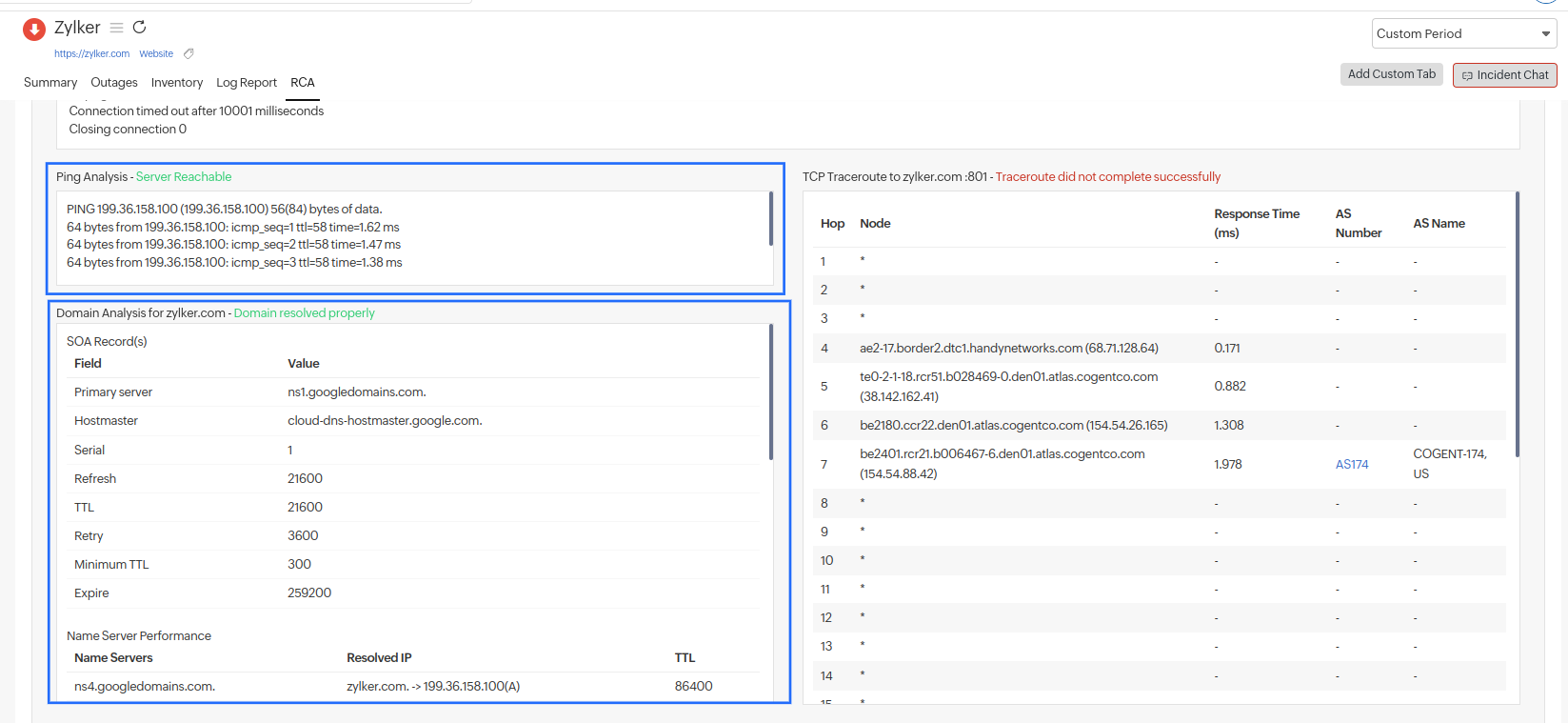This screenshot has height=723, width=1568.
Task: Click the Serial row value '1'
Action: 290,451
